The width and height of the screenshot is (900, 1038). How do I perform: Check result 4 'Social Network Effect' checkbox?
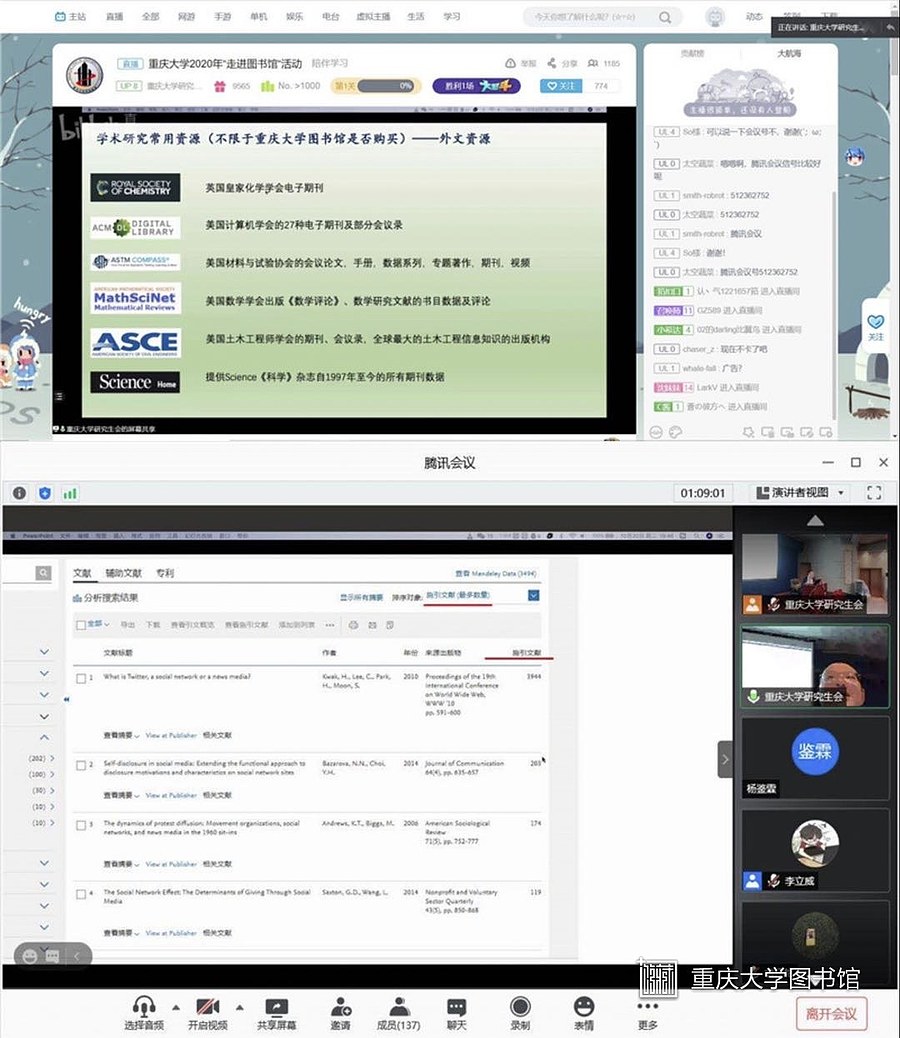(81, 894)
